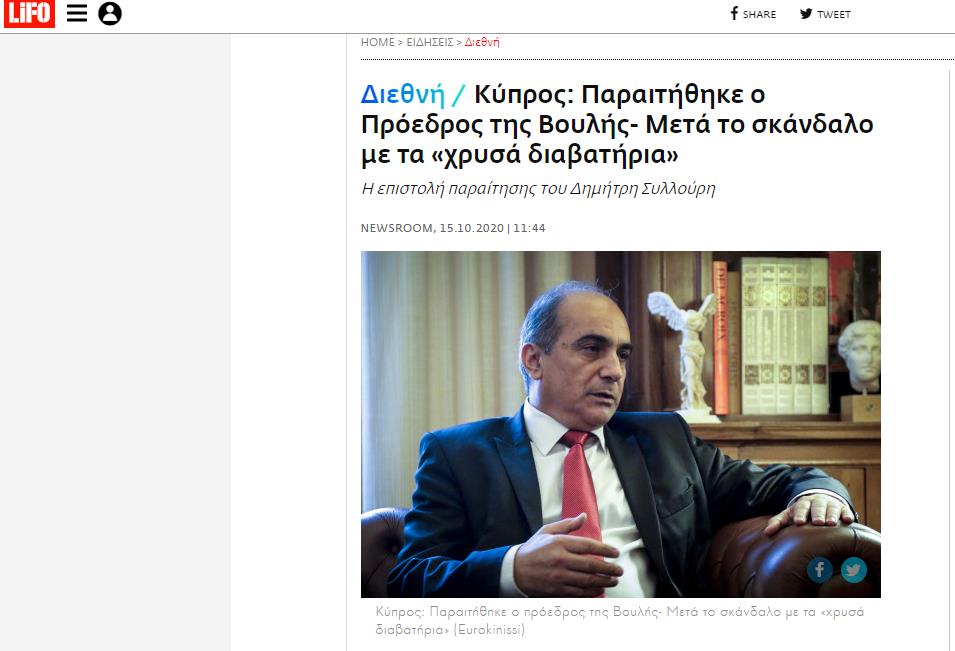Click the subtitle about Δημήτρη Συλλούρη
Image resolution: width=955 pixels, height=651 pixels.
tap(538, 189)
